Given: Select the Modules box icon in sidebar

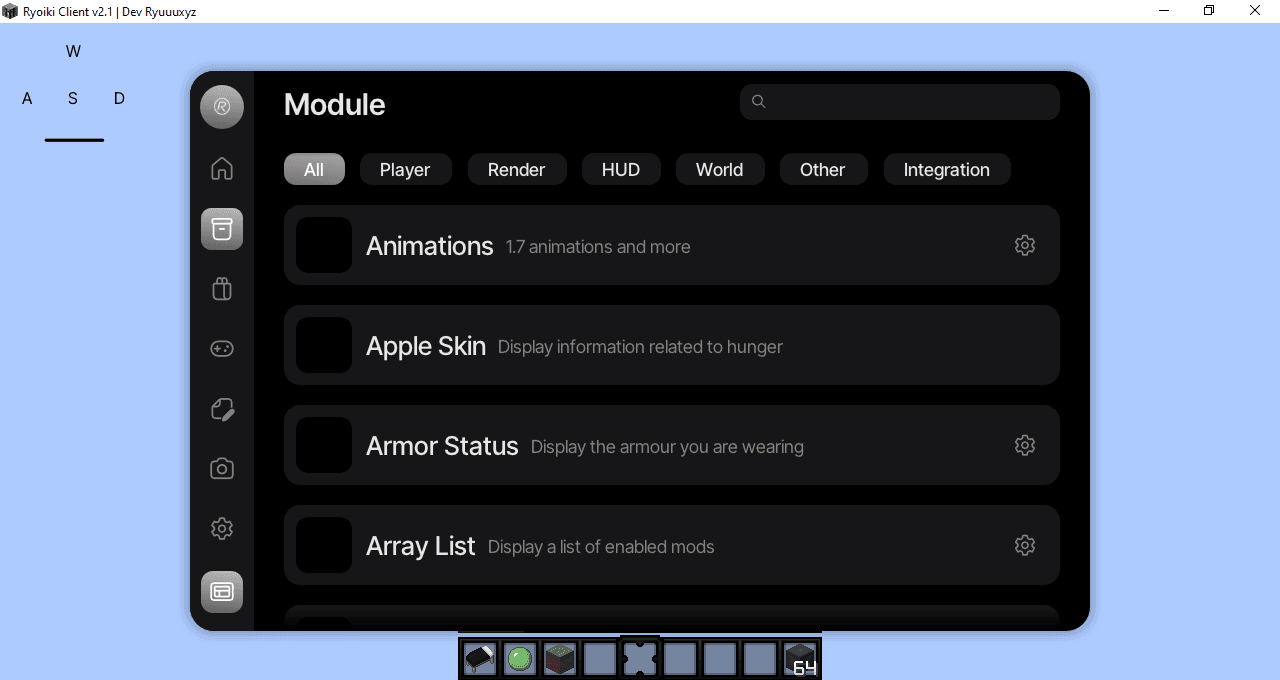Looking at the screenshot, I should [x=222, y=229].
